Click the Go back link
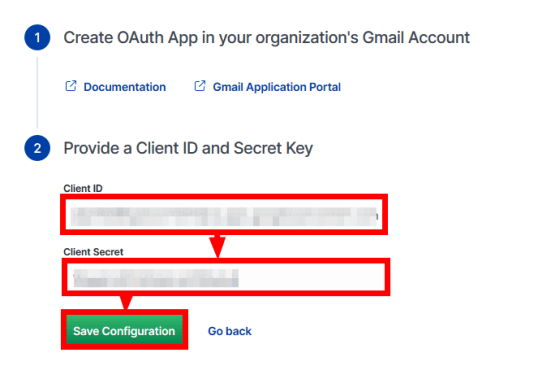560x383 pixels. click(x=230, y=331)
